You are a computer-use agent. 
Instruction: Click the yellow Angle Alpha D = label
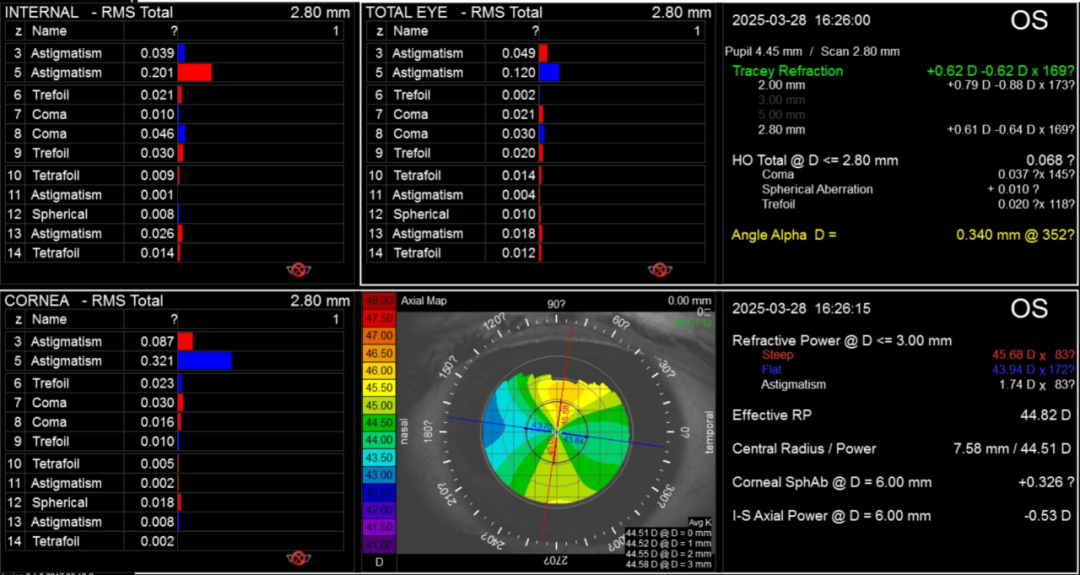tap(783, 235)
